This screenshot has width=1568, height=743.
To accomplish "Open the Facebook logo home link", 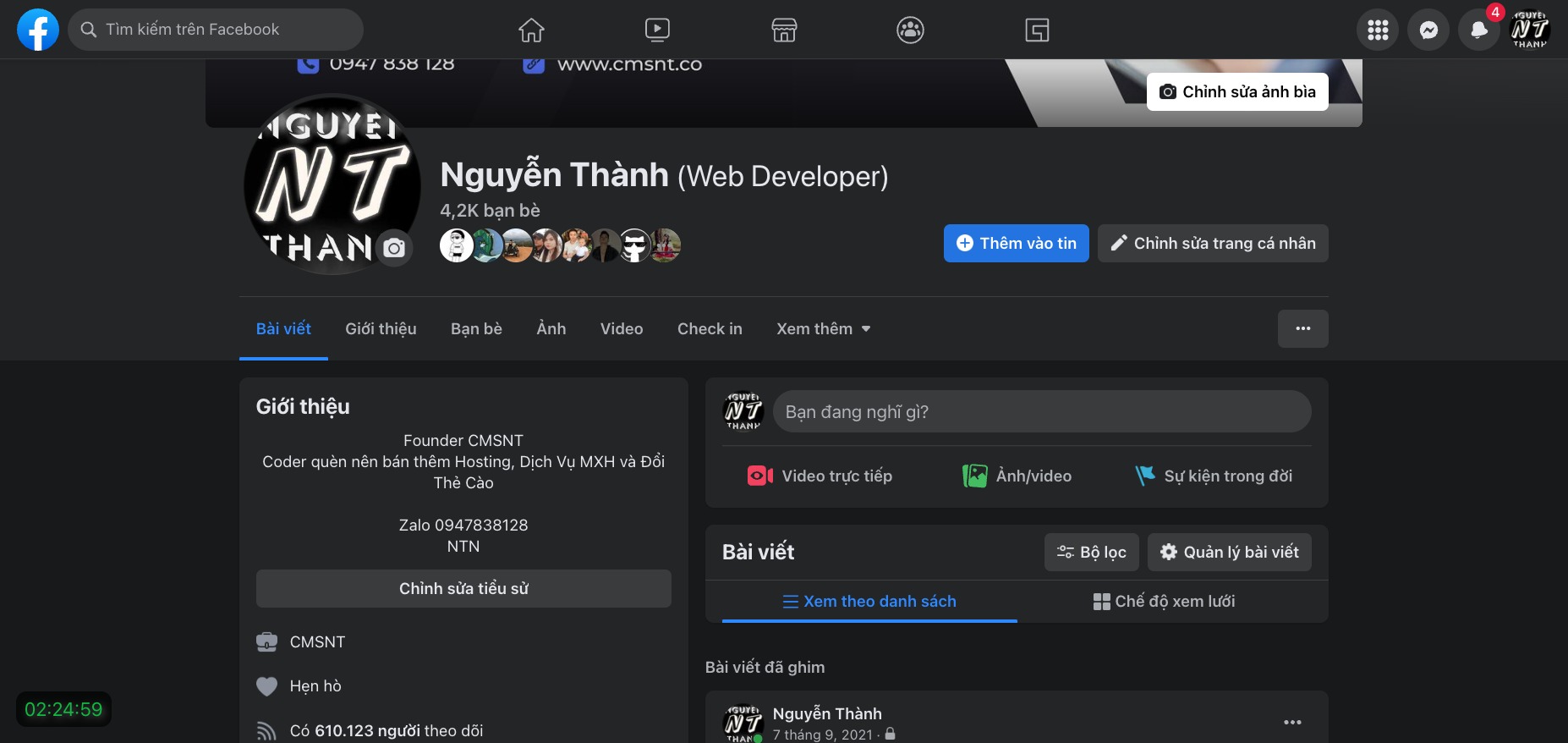I will point(38,30).
